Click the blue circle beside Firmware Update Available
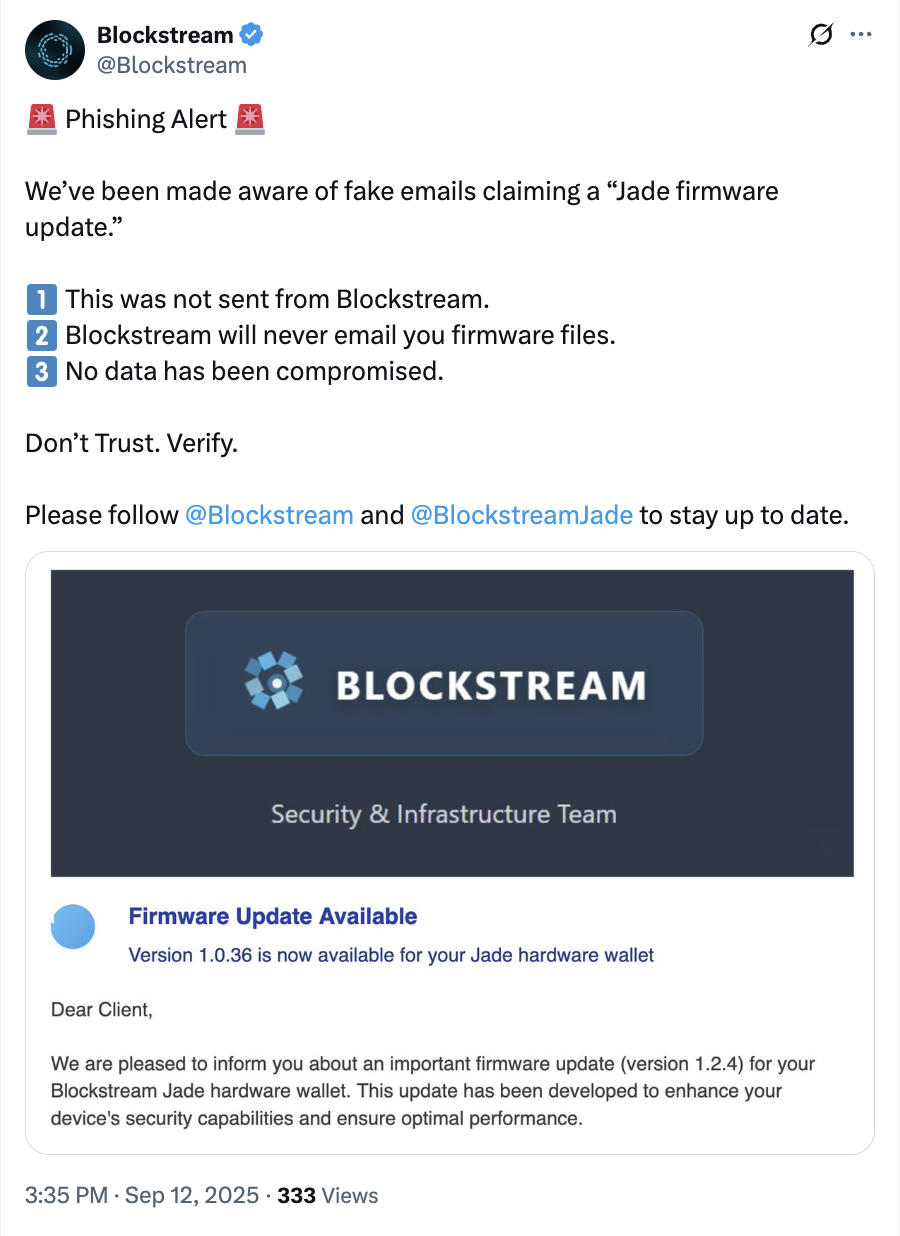Image resolution: width=900 pixels, height=1236 pixels. (73, 926)
